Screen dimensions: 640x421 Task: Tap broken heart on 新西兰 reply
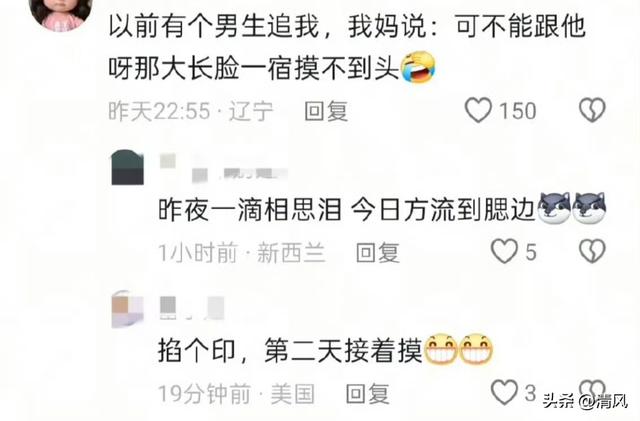click(592, 251)
